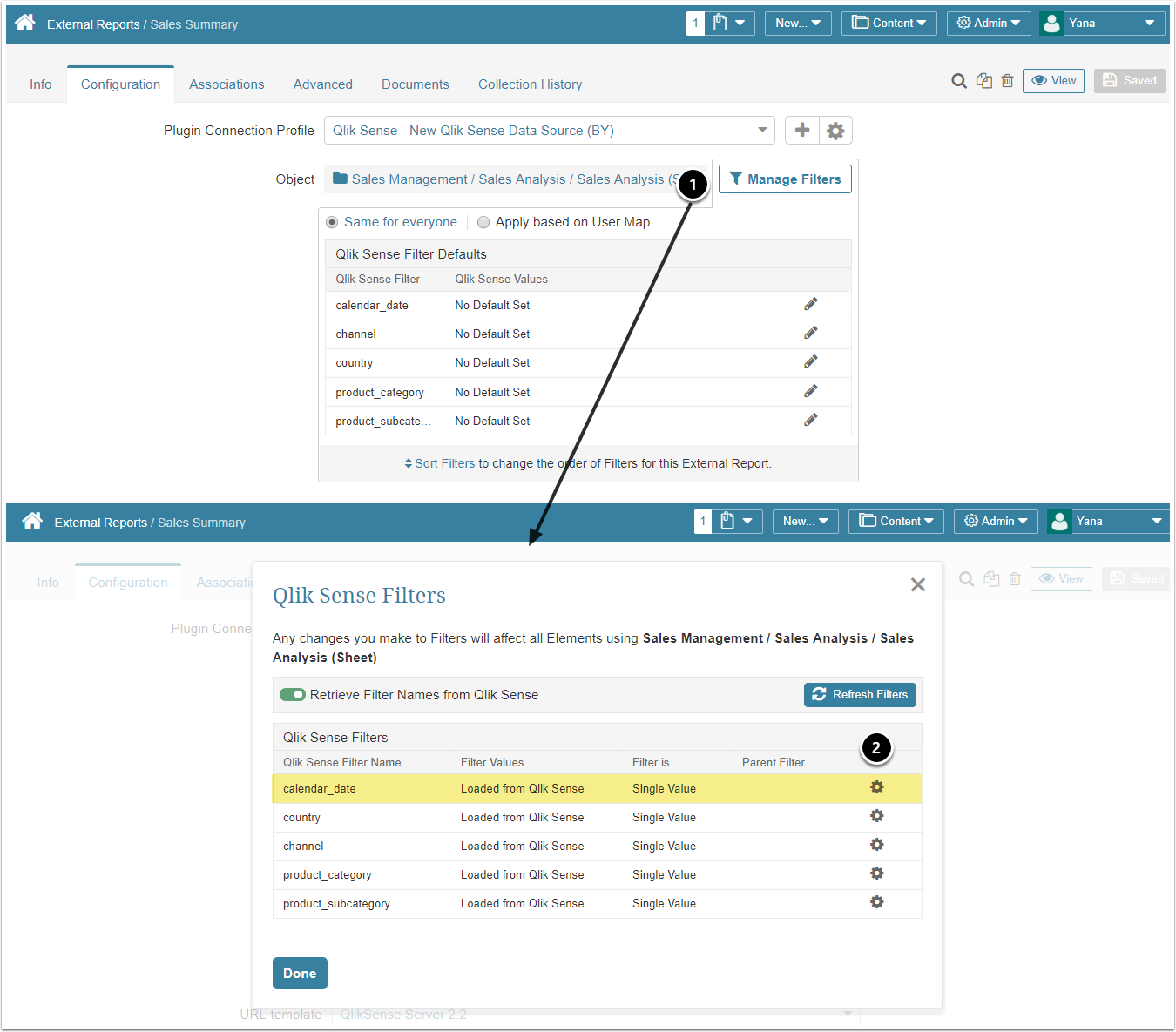Click the pencil icon in the channel defaults row

[x=811, y=333]
